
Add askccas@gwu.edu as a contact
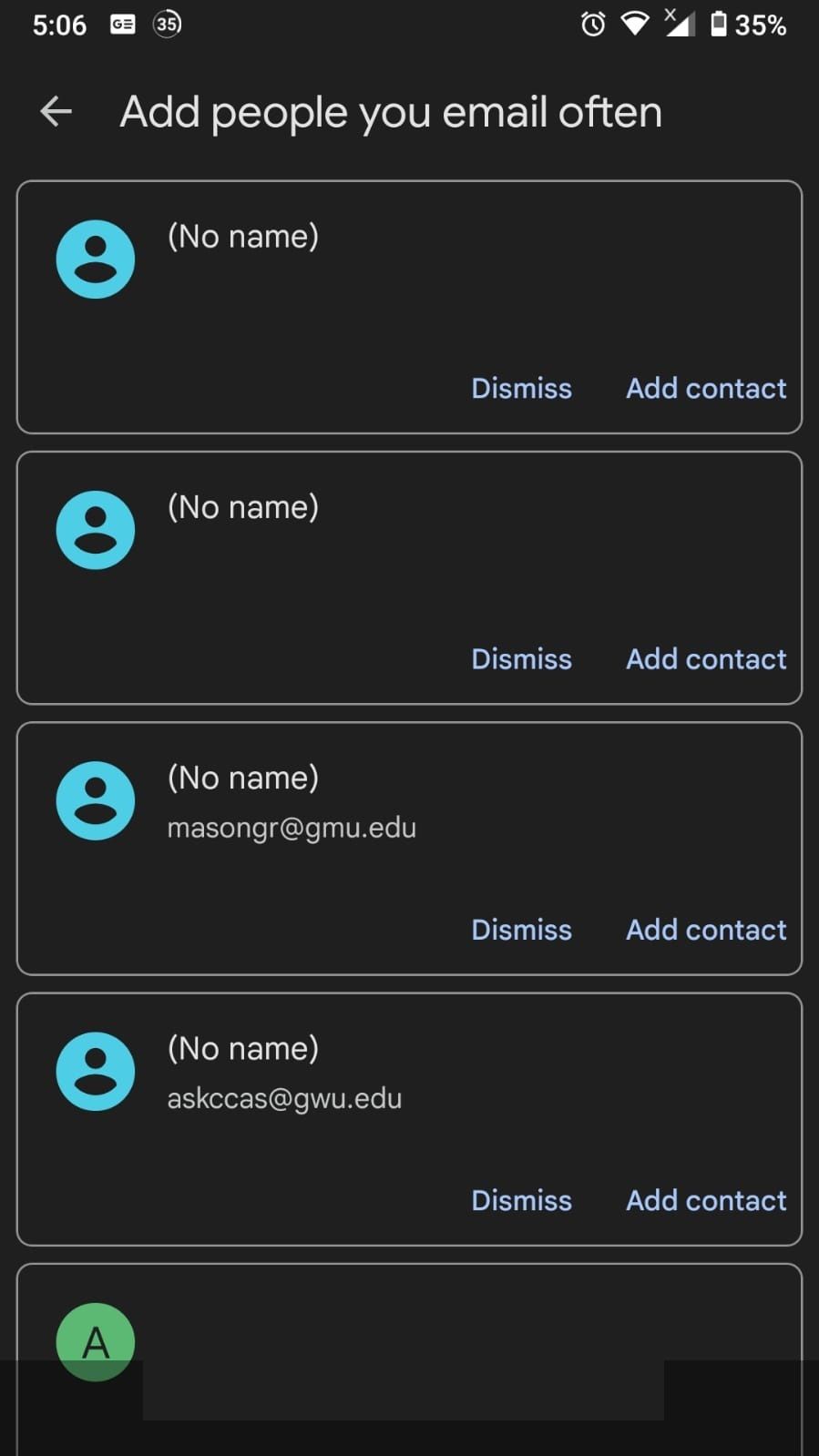(x=706, y=1200)
